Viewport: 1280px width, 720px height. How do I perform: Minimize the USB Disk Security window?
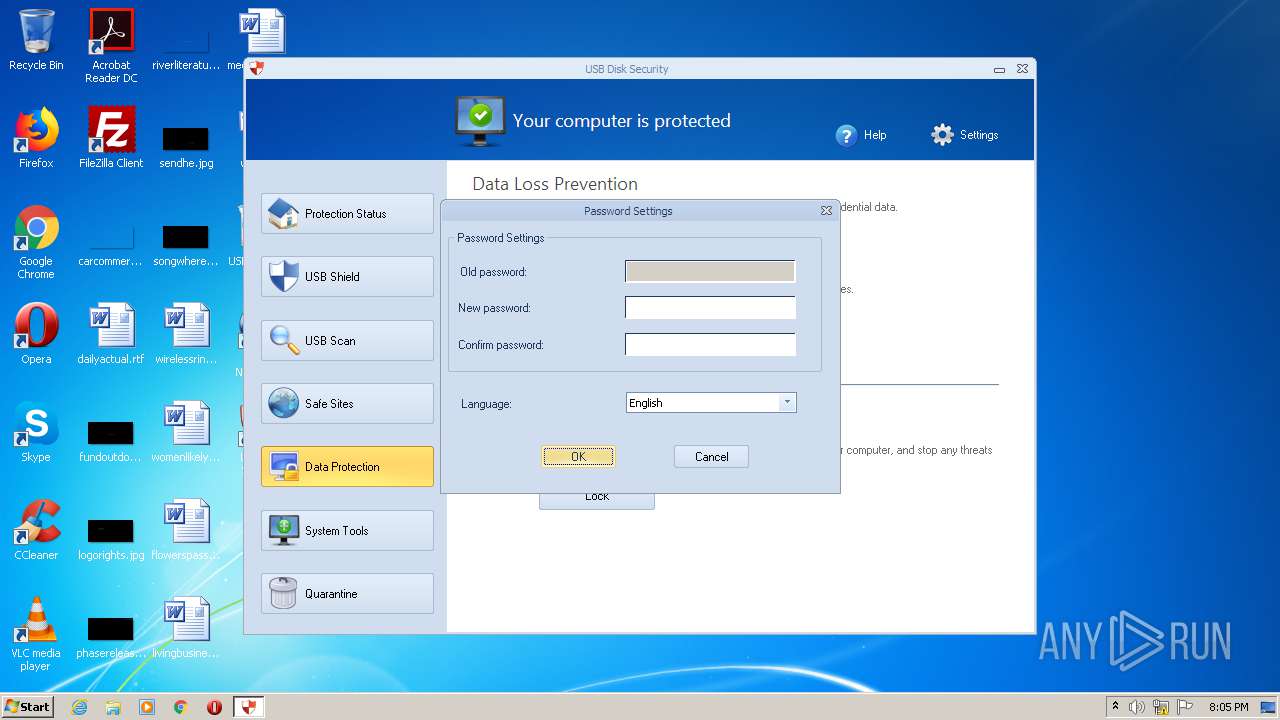(999, 69)
